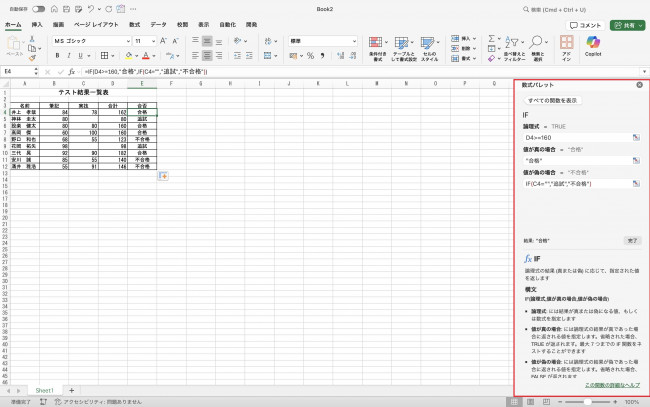Toggle italic formatting
The height and width of the screenshot is (407, 650).
(x=69, y=56)
